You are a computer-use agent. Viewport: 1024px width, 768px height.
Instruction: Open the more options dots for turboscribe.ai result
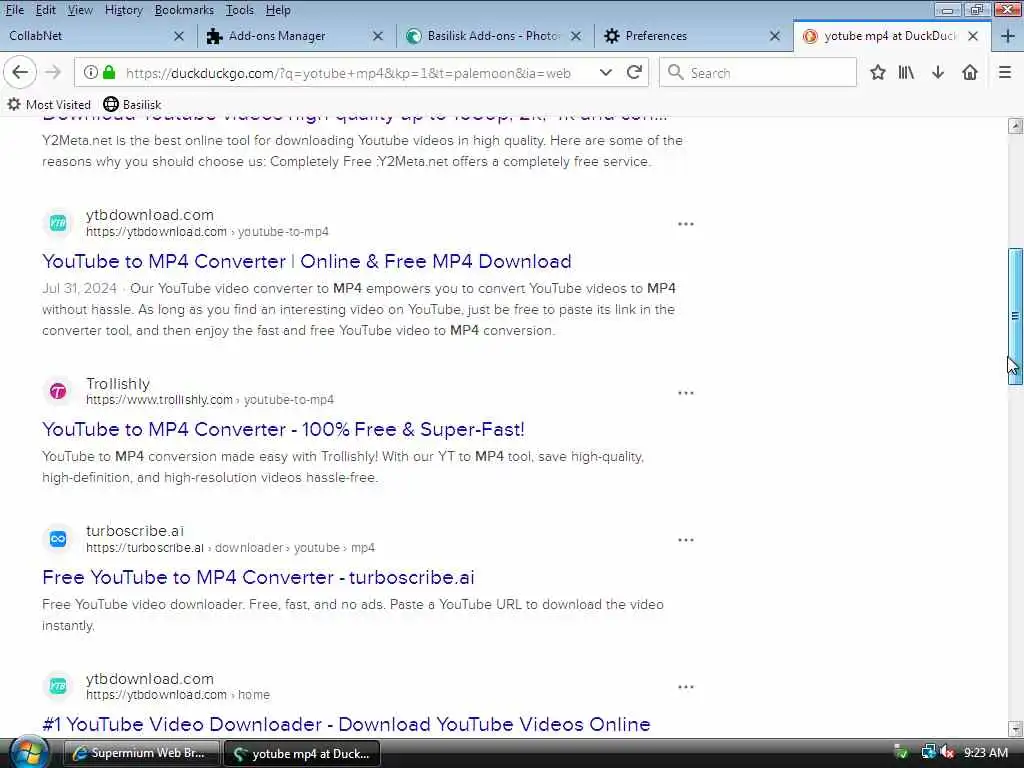[686, 540]
